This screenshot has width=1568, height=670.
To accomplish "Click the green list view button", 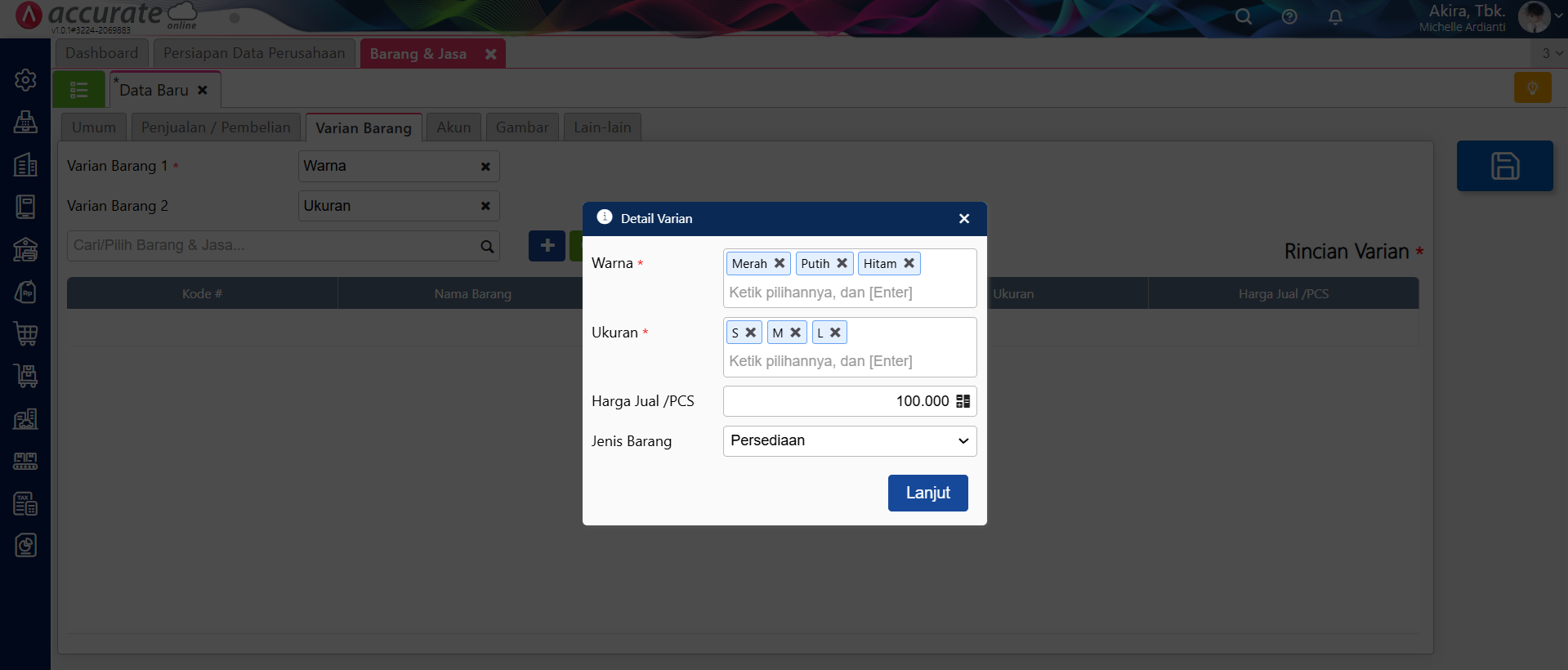I will point(79,90).
